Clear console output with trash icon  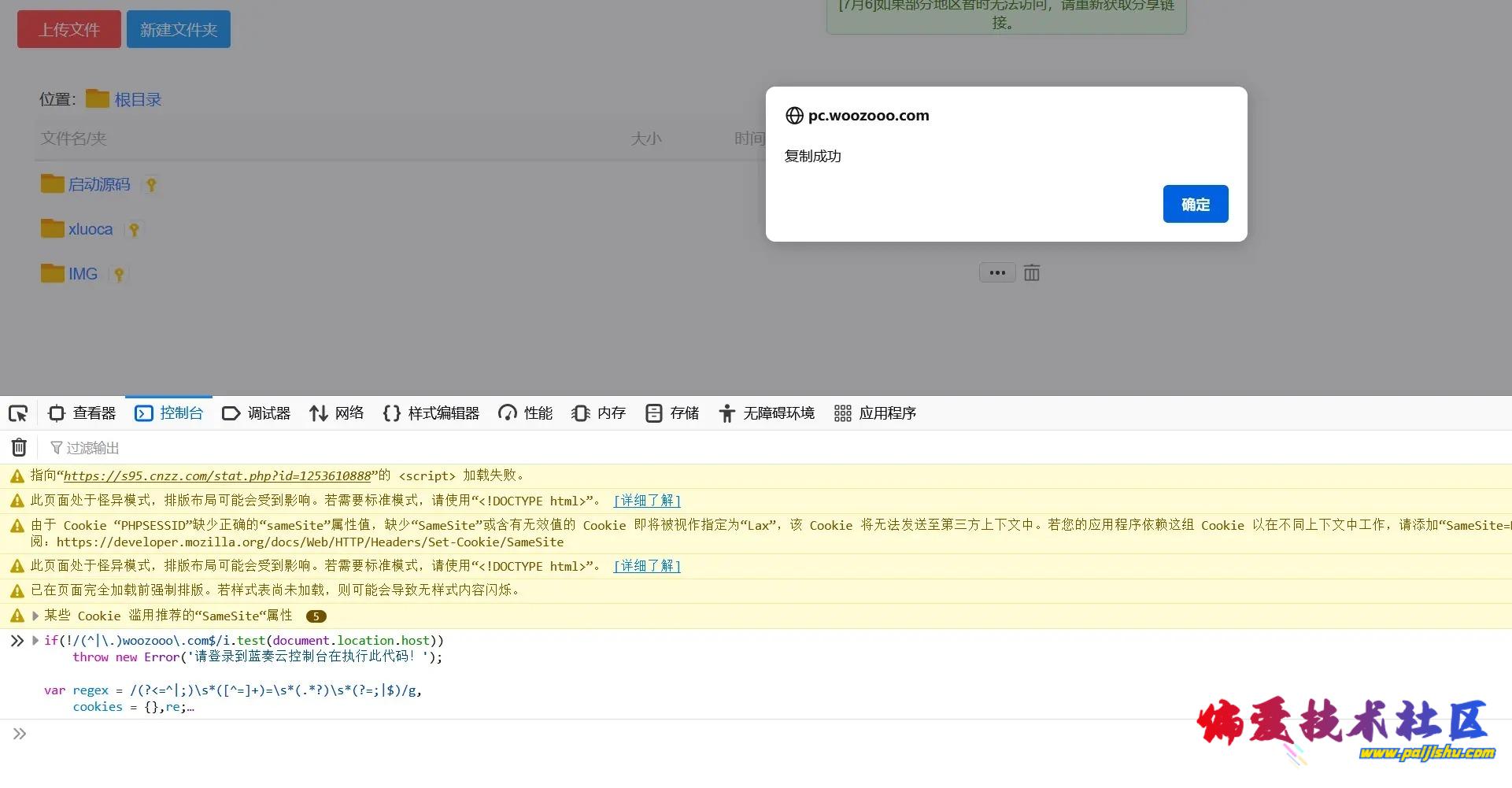point(19,448)
